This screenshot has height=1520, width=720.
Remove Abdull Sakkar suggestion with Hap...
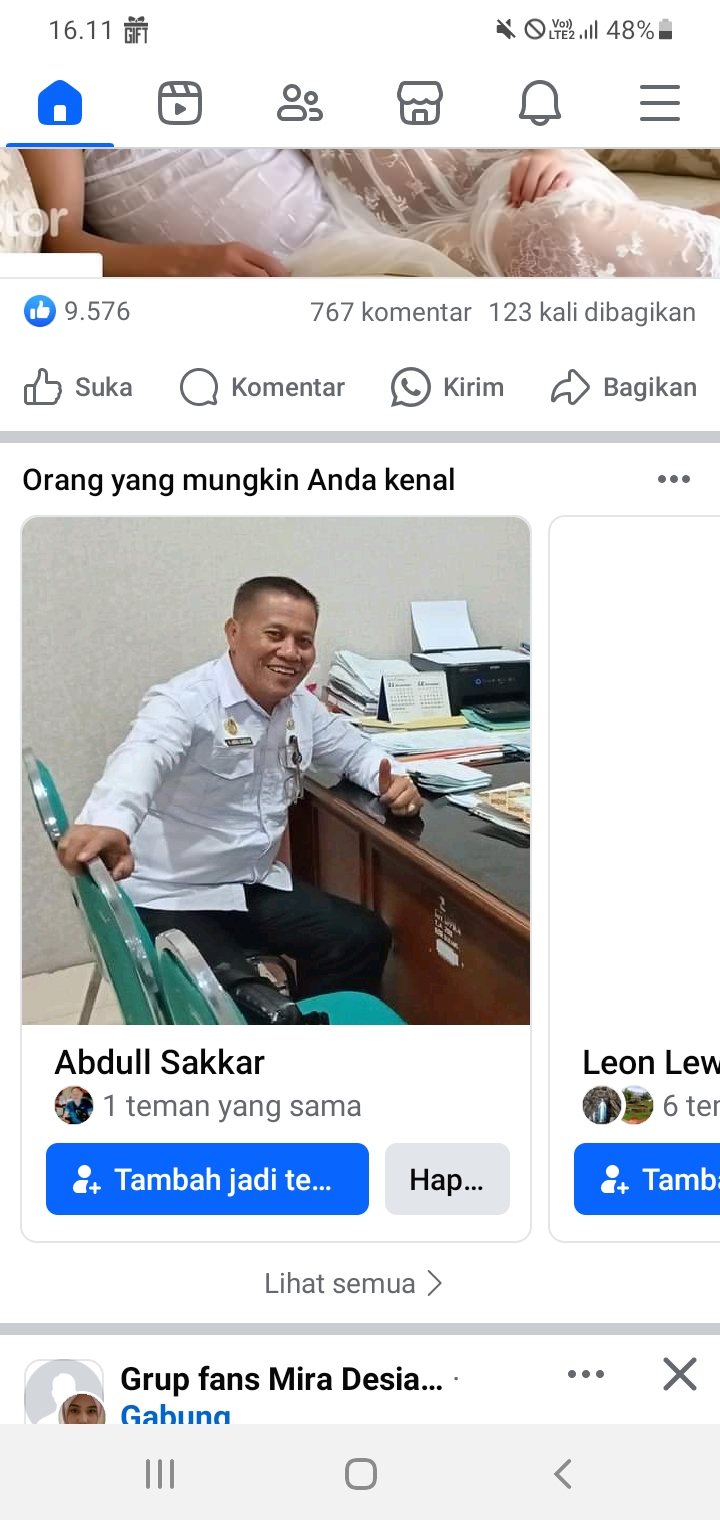[447, 1179]
